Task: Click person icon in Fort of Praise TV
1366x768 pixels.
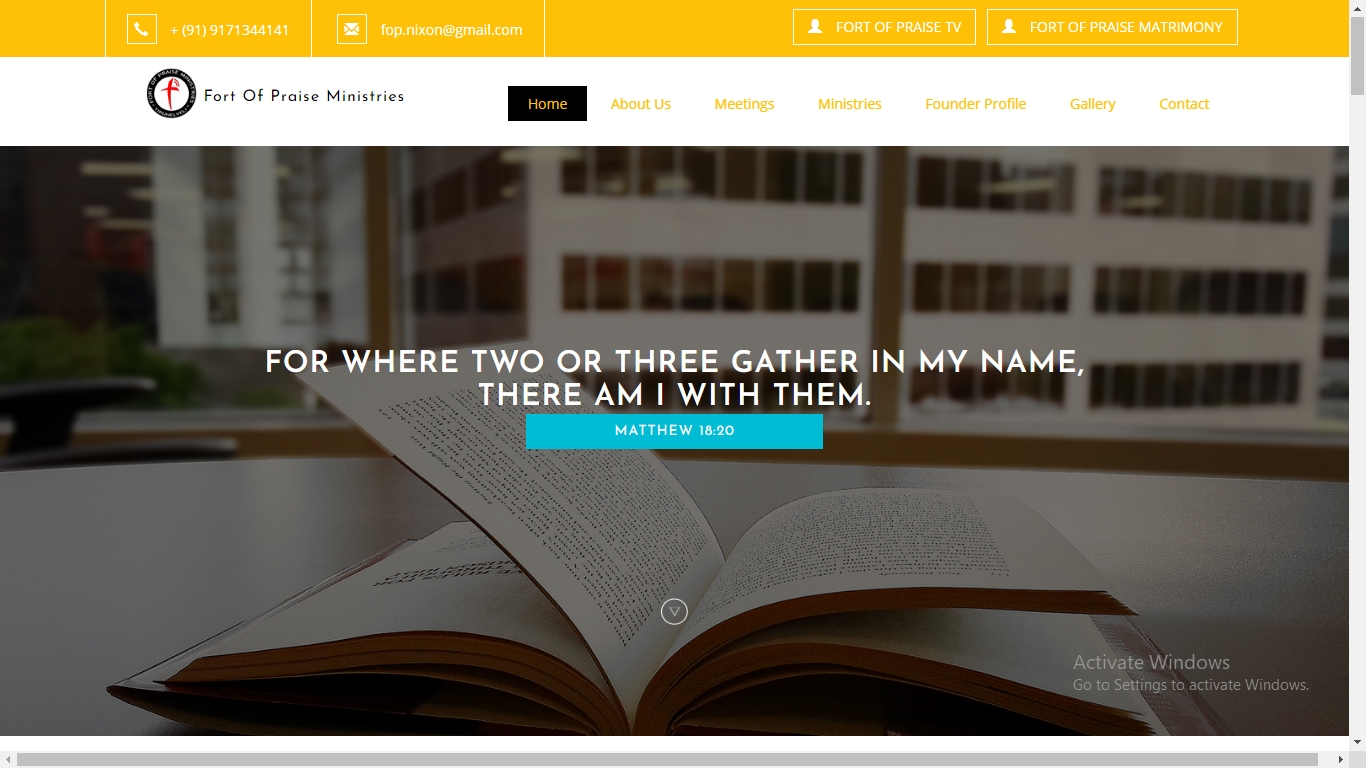Action: click(x=815, y=27)
